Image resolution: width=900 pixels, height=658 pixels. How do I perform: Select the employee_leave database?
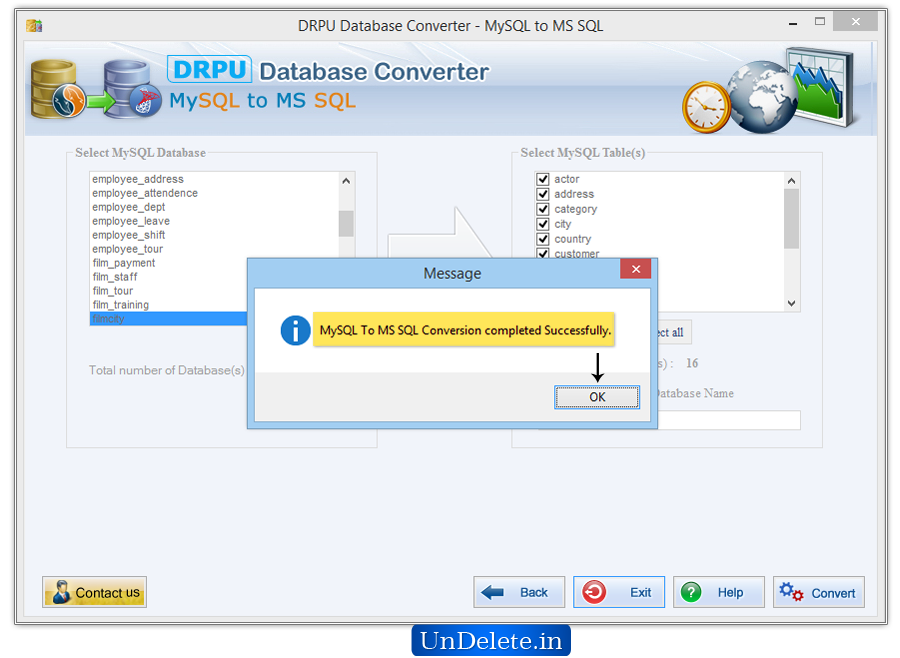[x=131, y=221]
